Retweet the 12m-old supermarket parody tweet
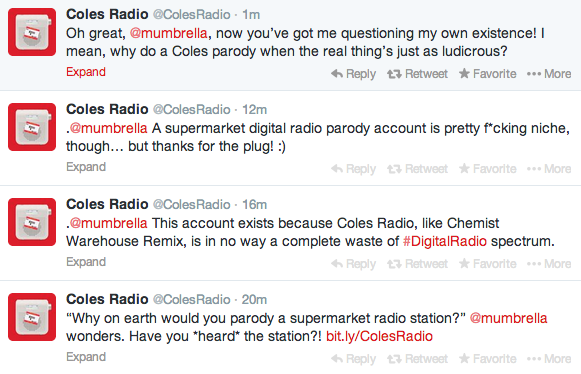 point(417,169)
